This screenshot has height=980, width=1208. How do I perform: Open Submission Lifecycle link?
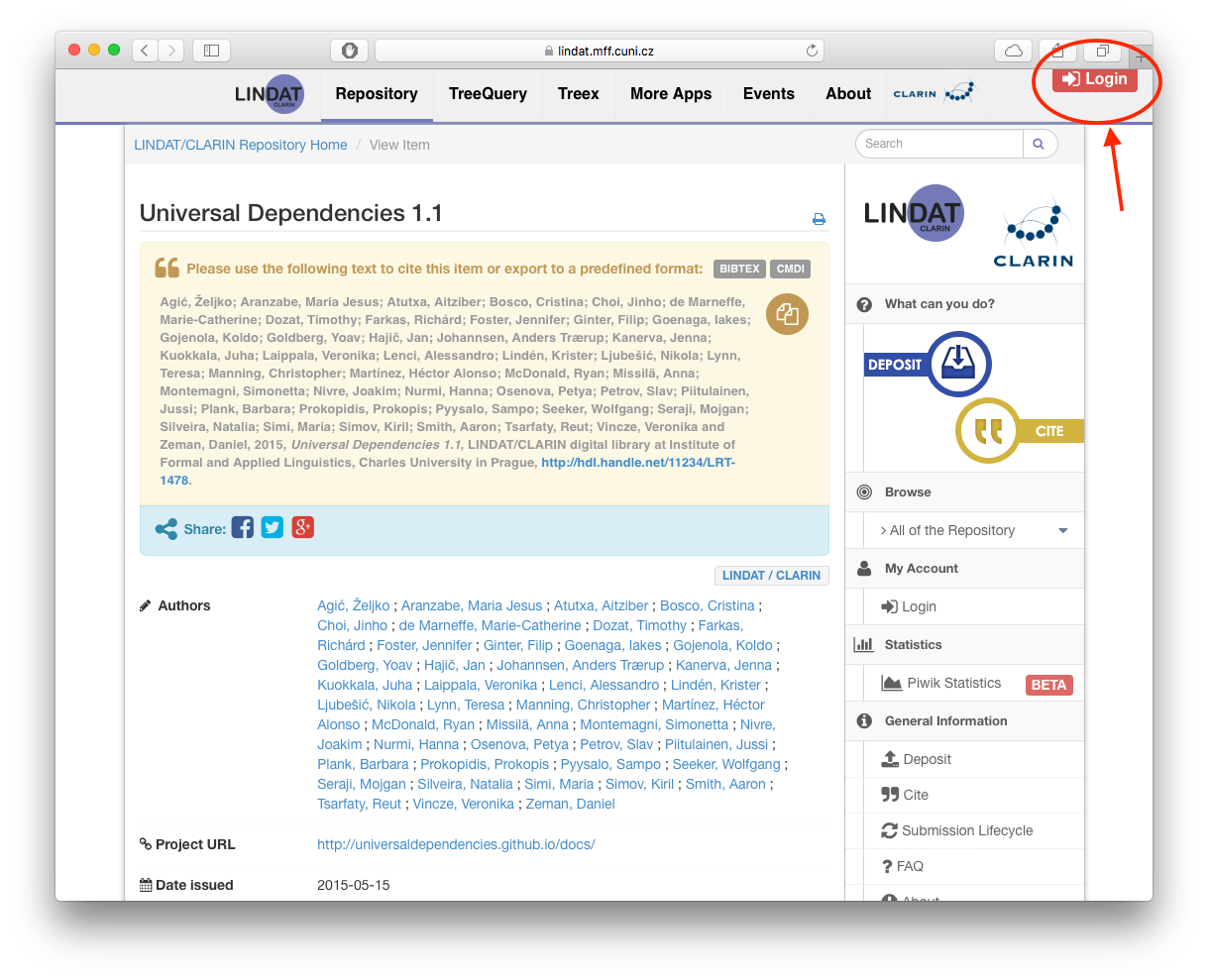957,830
